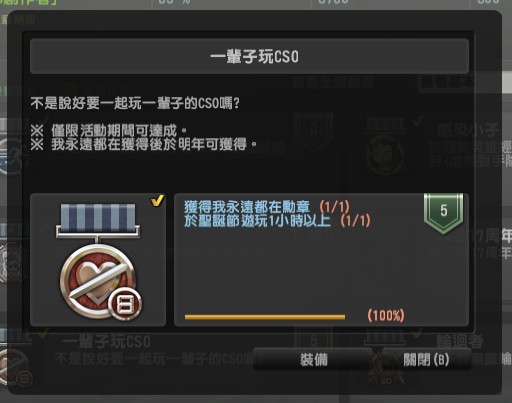Click the dimmed zombie face medal icon

[x=385, y=155]
